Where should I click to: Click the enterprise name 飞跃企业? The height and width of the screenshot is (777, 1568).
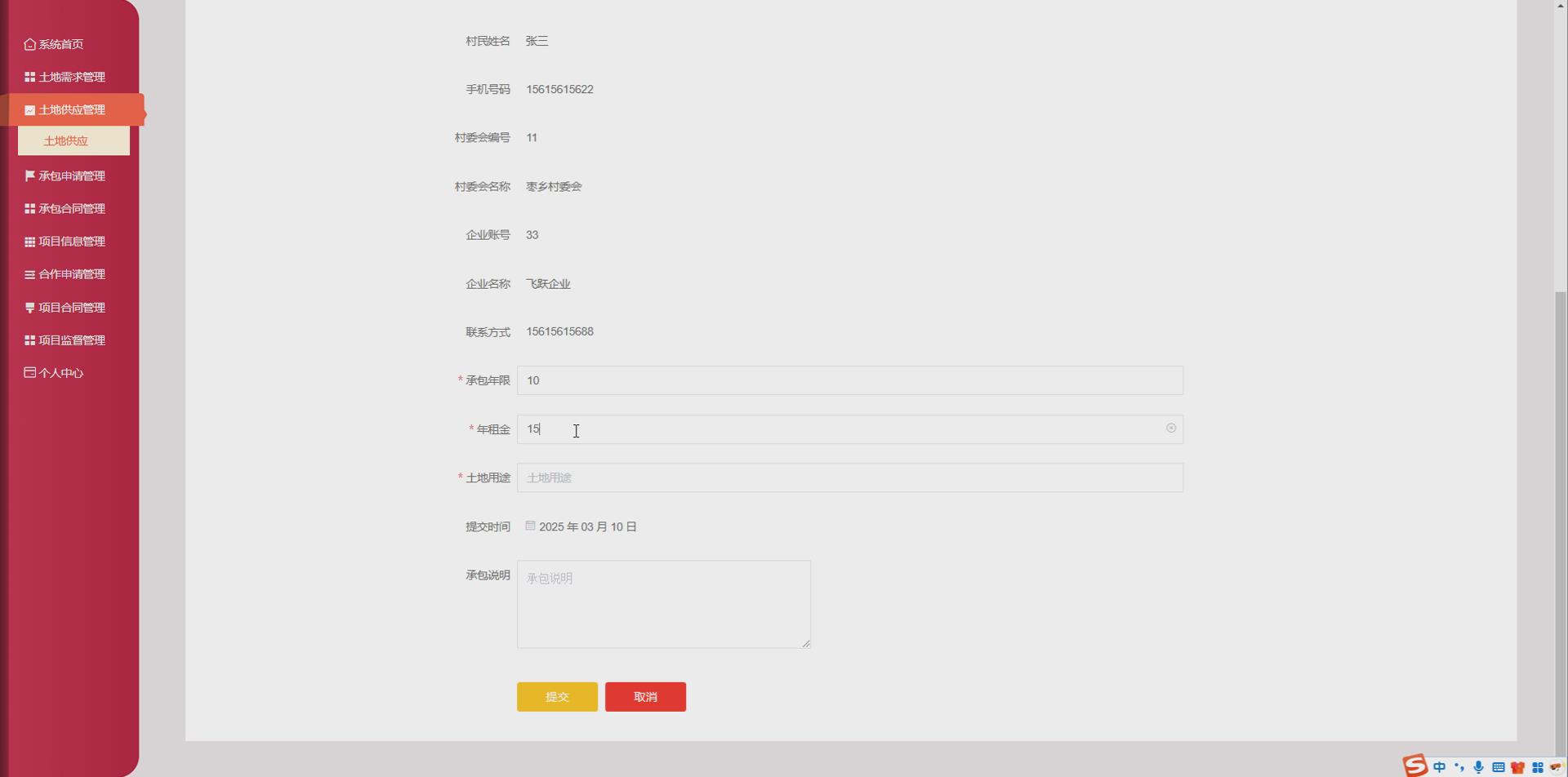tap(548, 284)
